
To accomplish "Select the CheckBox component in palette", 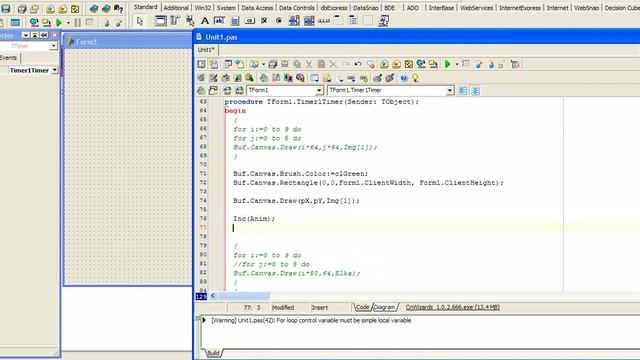I will coord(264,21).
